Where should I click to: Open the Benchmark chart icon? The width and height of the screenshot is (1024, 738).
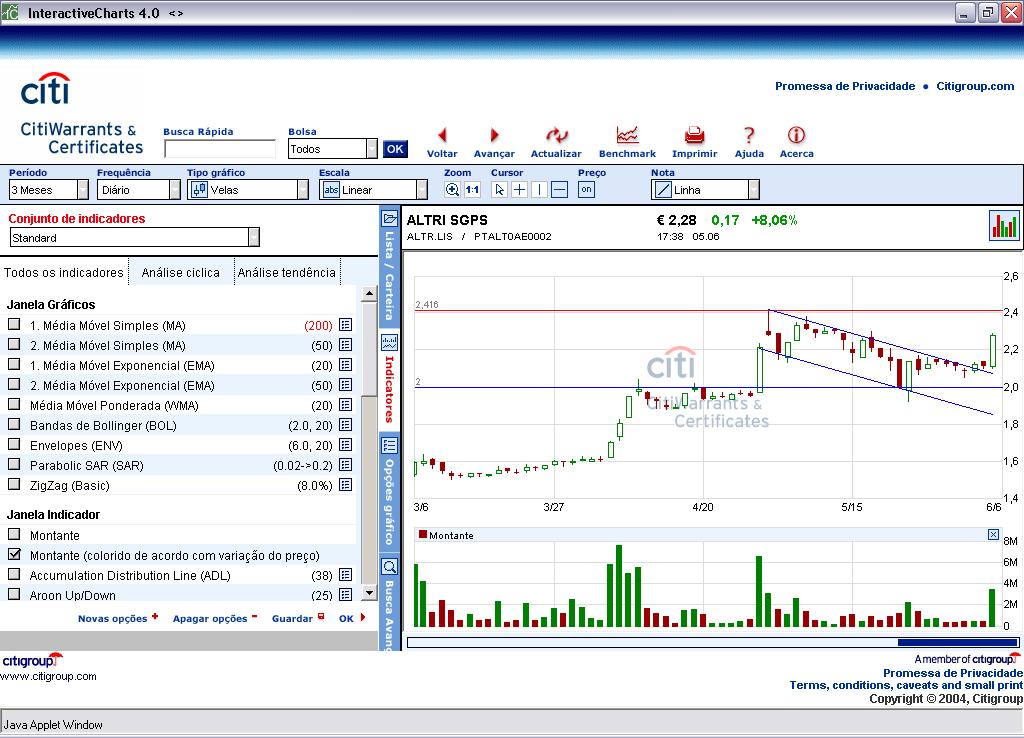click(x=627, y=136)
